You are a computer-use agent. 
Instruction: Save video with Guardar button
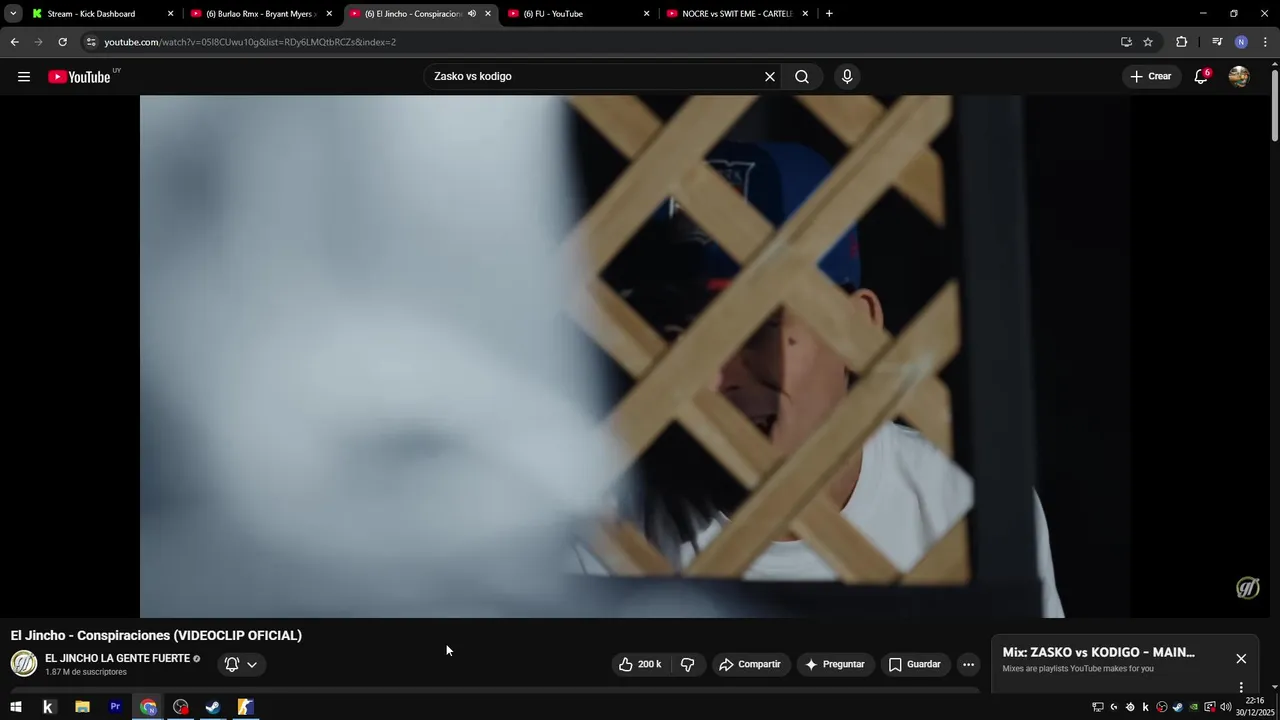pos(914,664)
